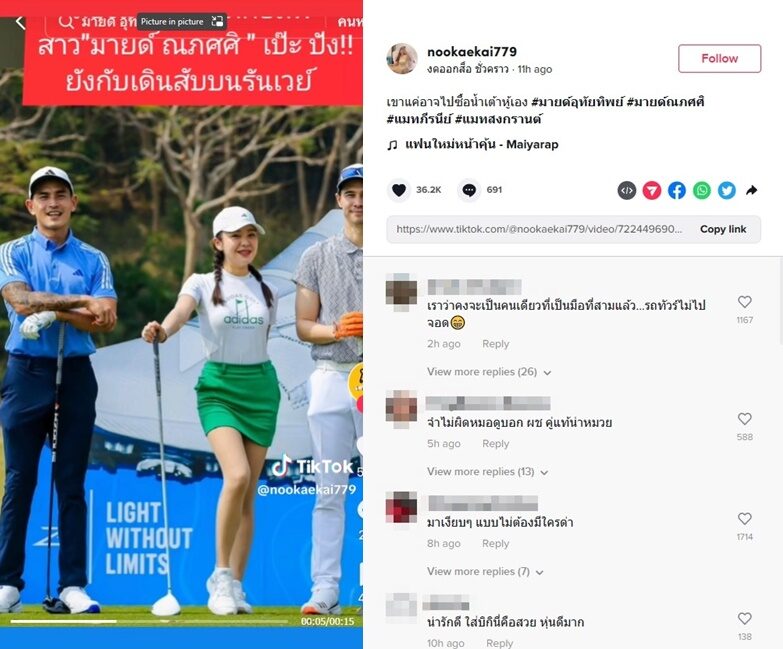Image resolution: width=783 pixels, height=649 pixels.
Task: Copy link of the TikTok video
Action: (x=723, y=229)
